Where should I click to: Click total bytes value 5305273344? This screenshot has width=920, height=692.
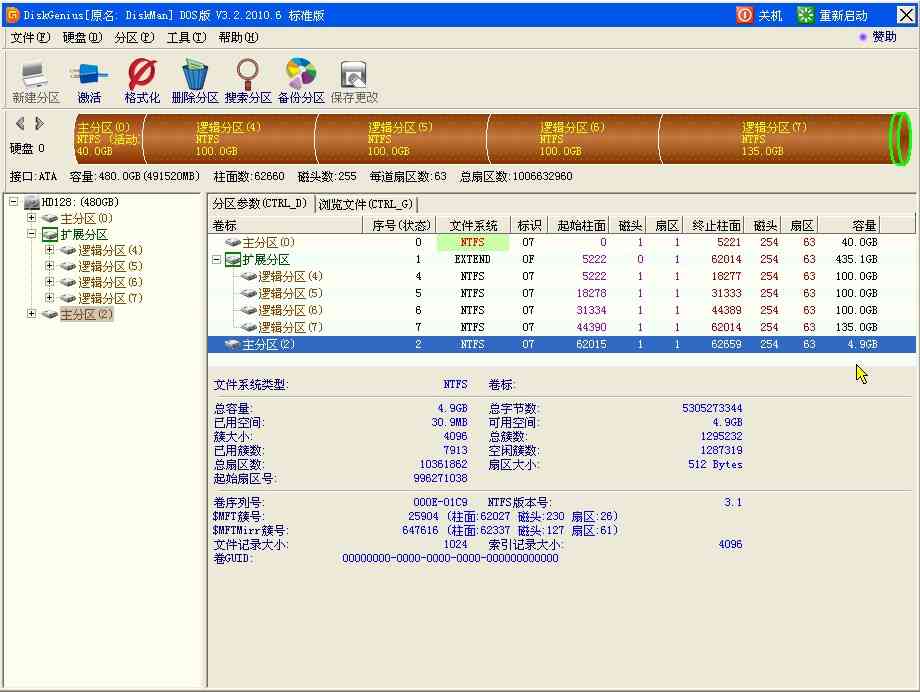click(x=712, y=409)
